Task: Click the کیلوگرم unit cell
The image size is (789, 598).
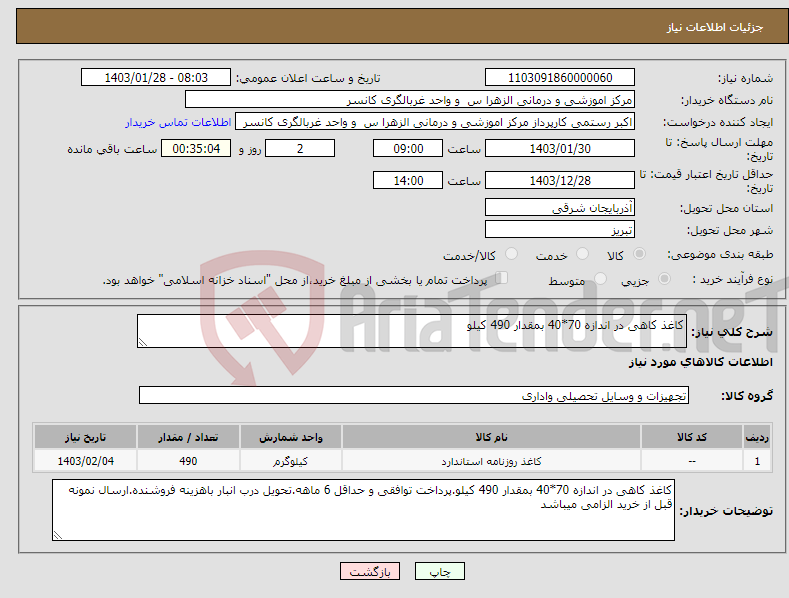Action: coord(291,461)
